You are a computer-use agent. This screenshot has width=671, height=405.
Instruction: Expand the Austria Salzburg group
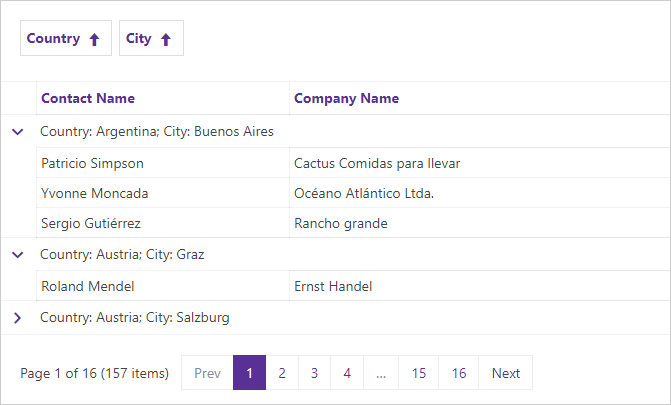(17, 318)
